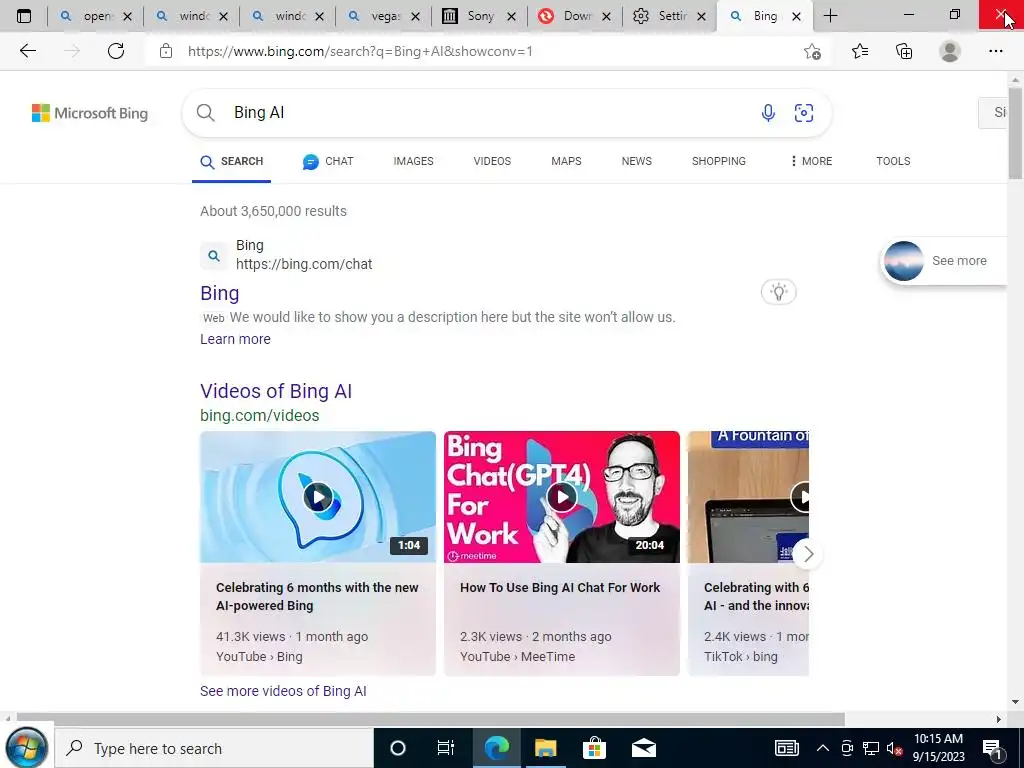Click the magnifier icon in search box
This screenshot has width=1024, height=768.
205,112
